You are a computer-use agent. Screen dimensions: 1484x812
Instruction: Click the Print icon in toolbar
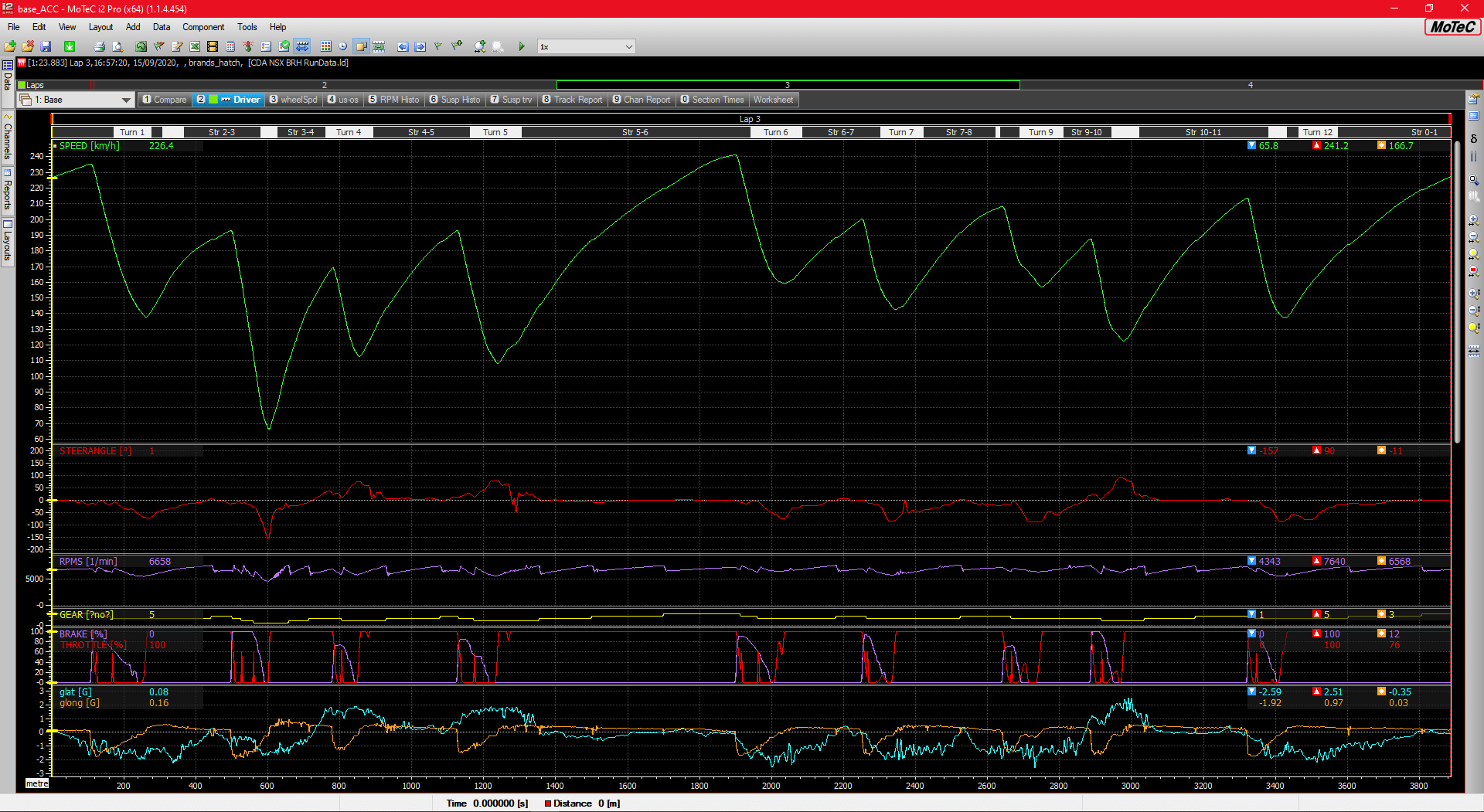coord(99,46)
